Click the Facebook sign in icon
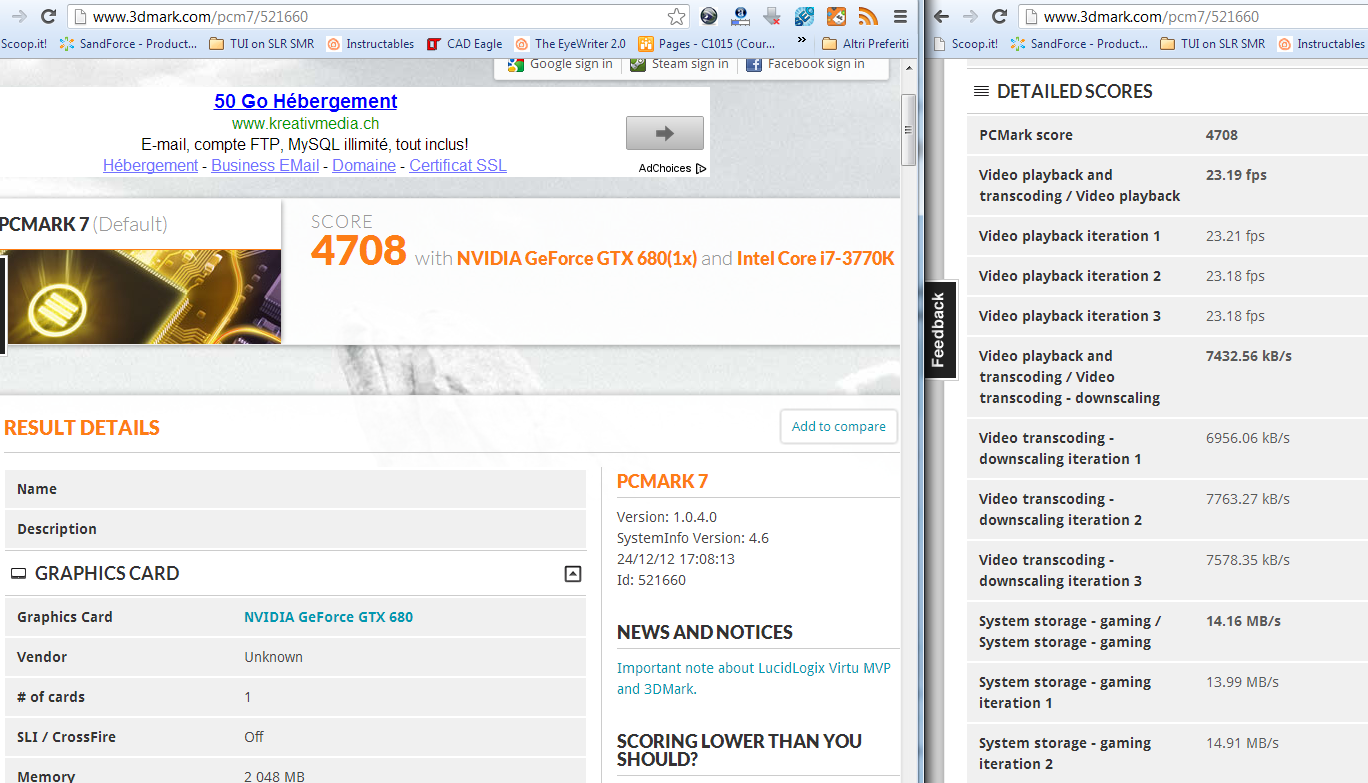The image size is (1368, 783). point(754,64)
